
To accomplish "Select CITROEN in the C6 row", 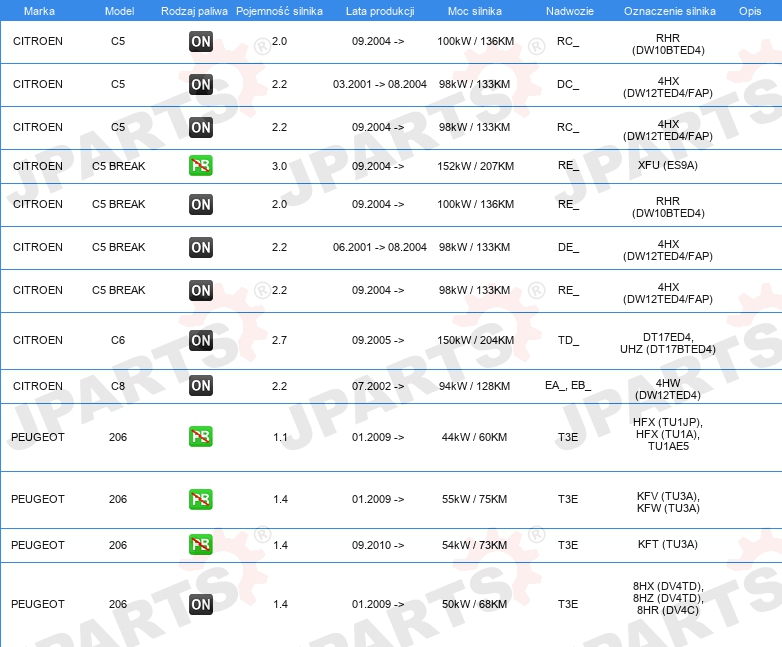I will (x=38, y=340).
